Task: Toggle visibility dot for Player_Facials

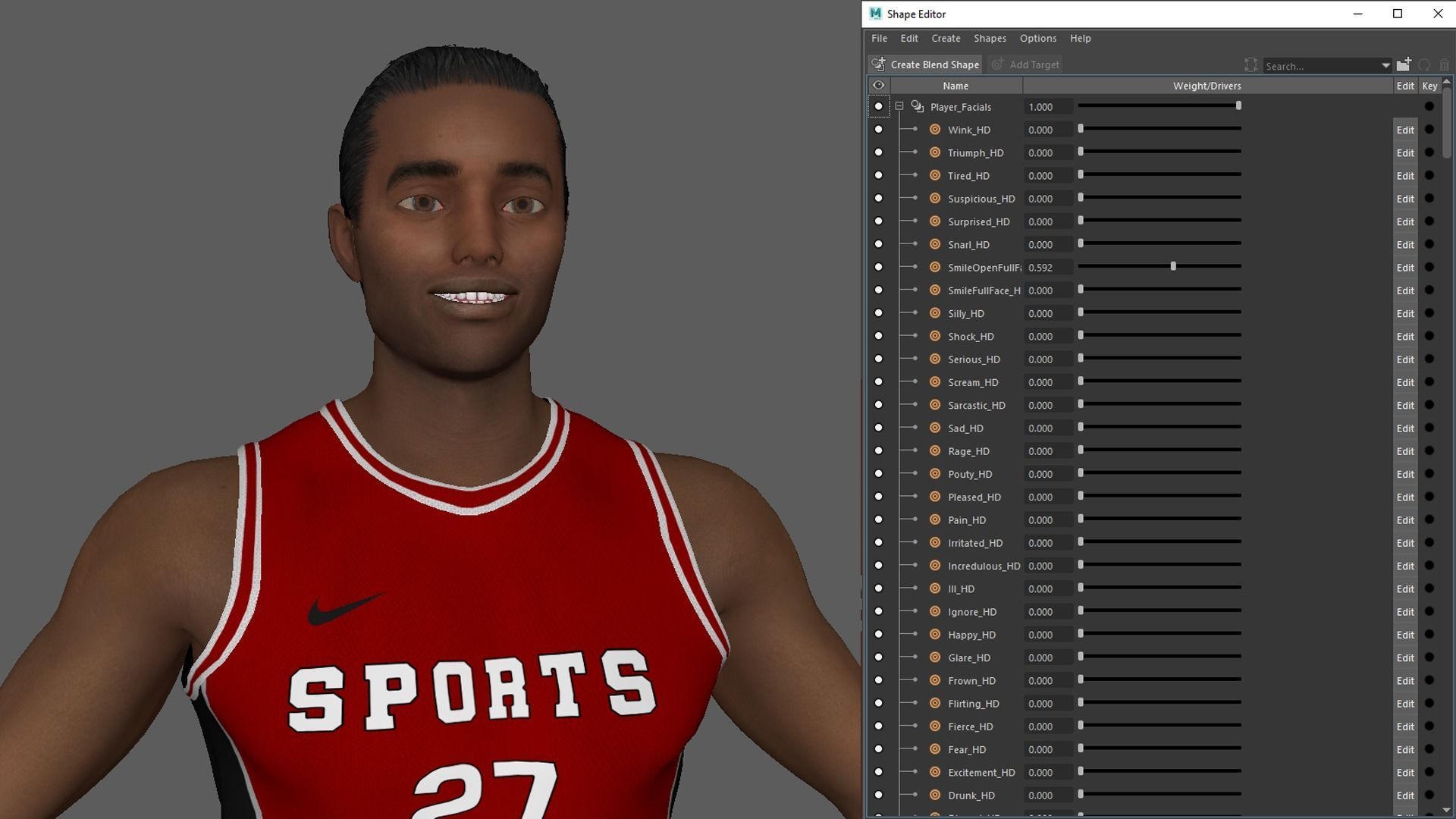Action: click(878, 107)
